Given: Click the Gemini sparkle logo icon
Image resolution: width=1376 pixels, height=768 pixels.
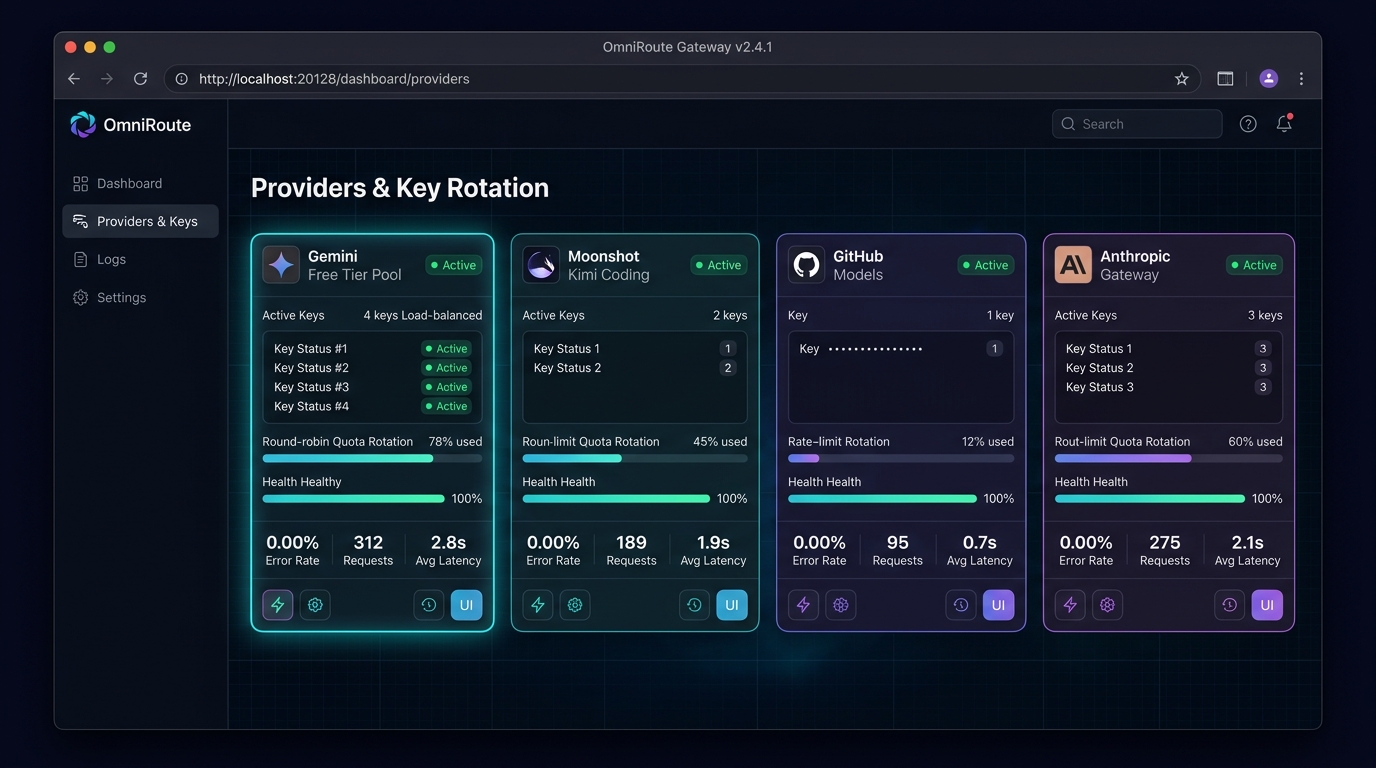Looking at the screenshot, I should 281,265.
